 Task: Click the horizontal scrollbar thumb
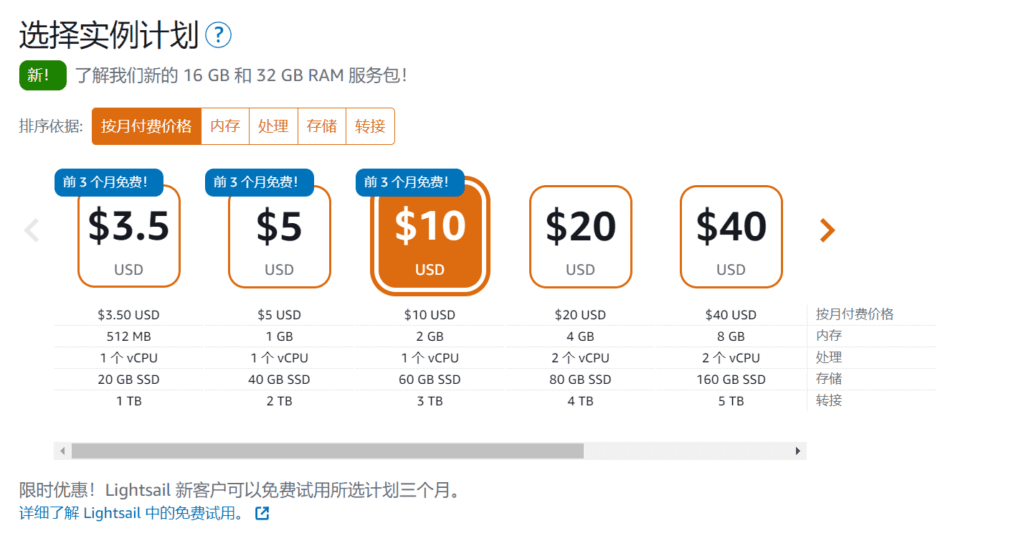pyautogui.click(x=327, y=451)
